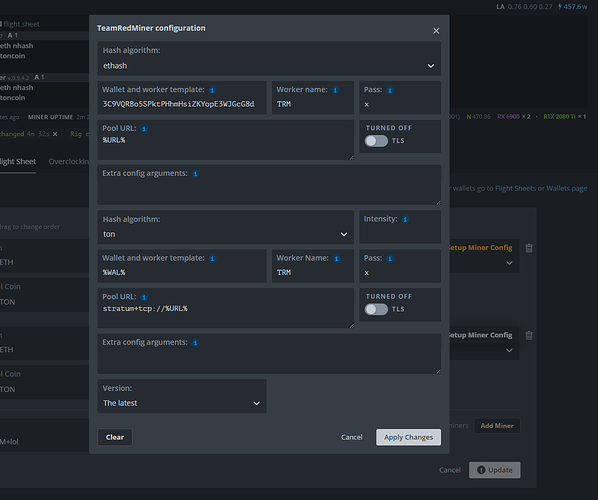Toggle TLS switch in ton pool section

click(376, 309)
